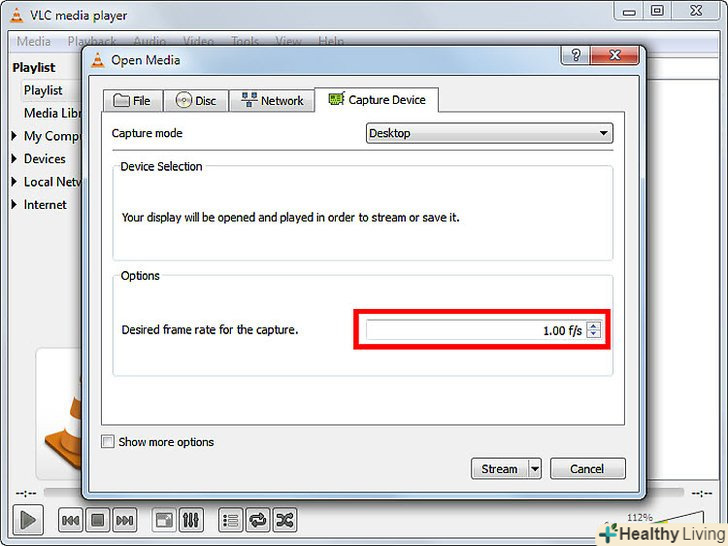Open the Stream button dropdown arrow
This screenshot has height=546, width=728.
[535, 469]
